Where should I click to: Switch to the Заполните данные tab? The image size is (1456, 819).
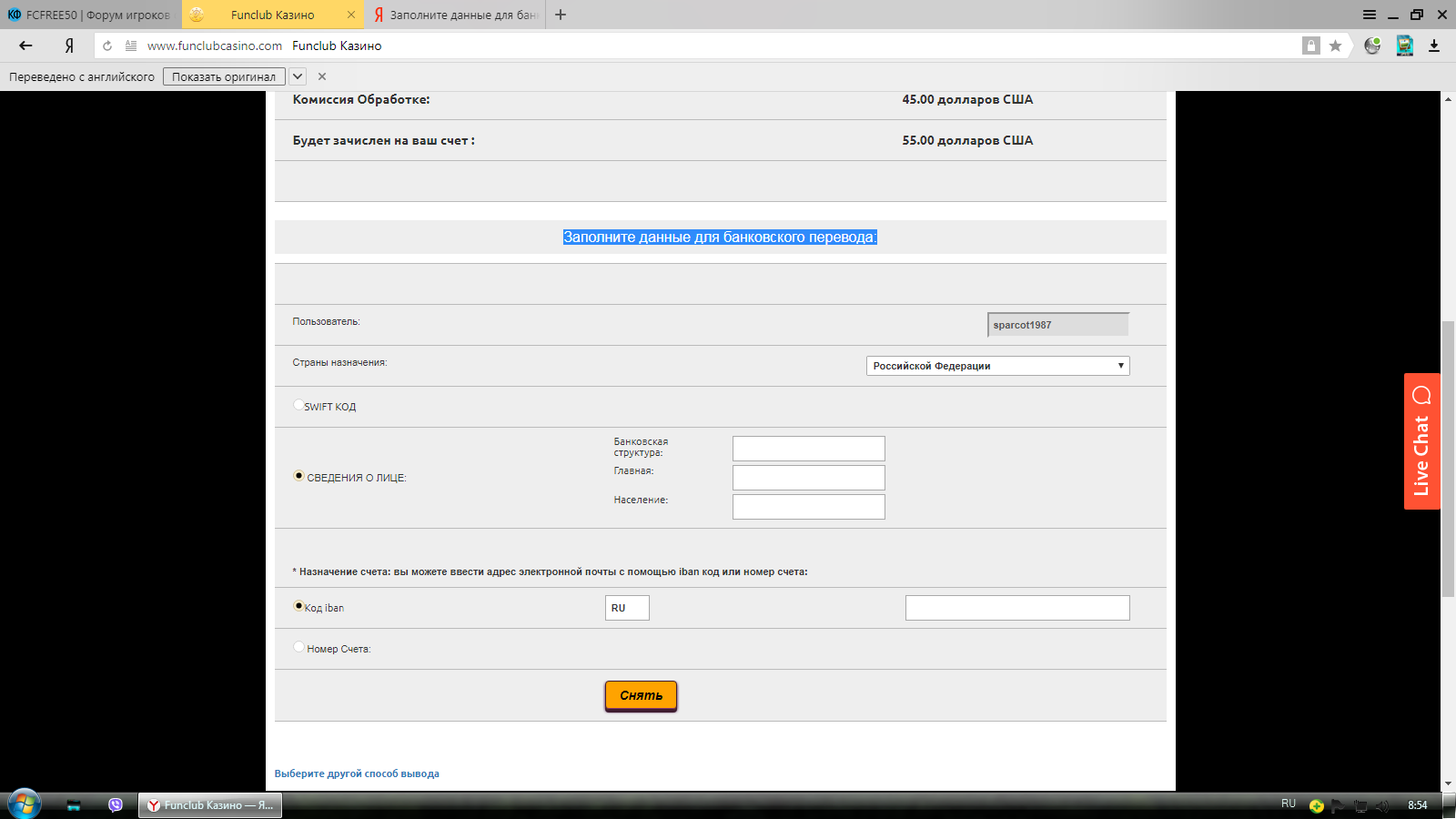click(x=455, y=15)
